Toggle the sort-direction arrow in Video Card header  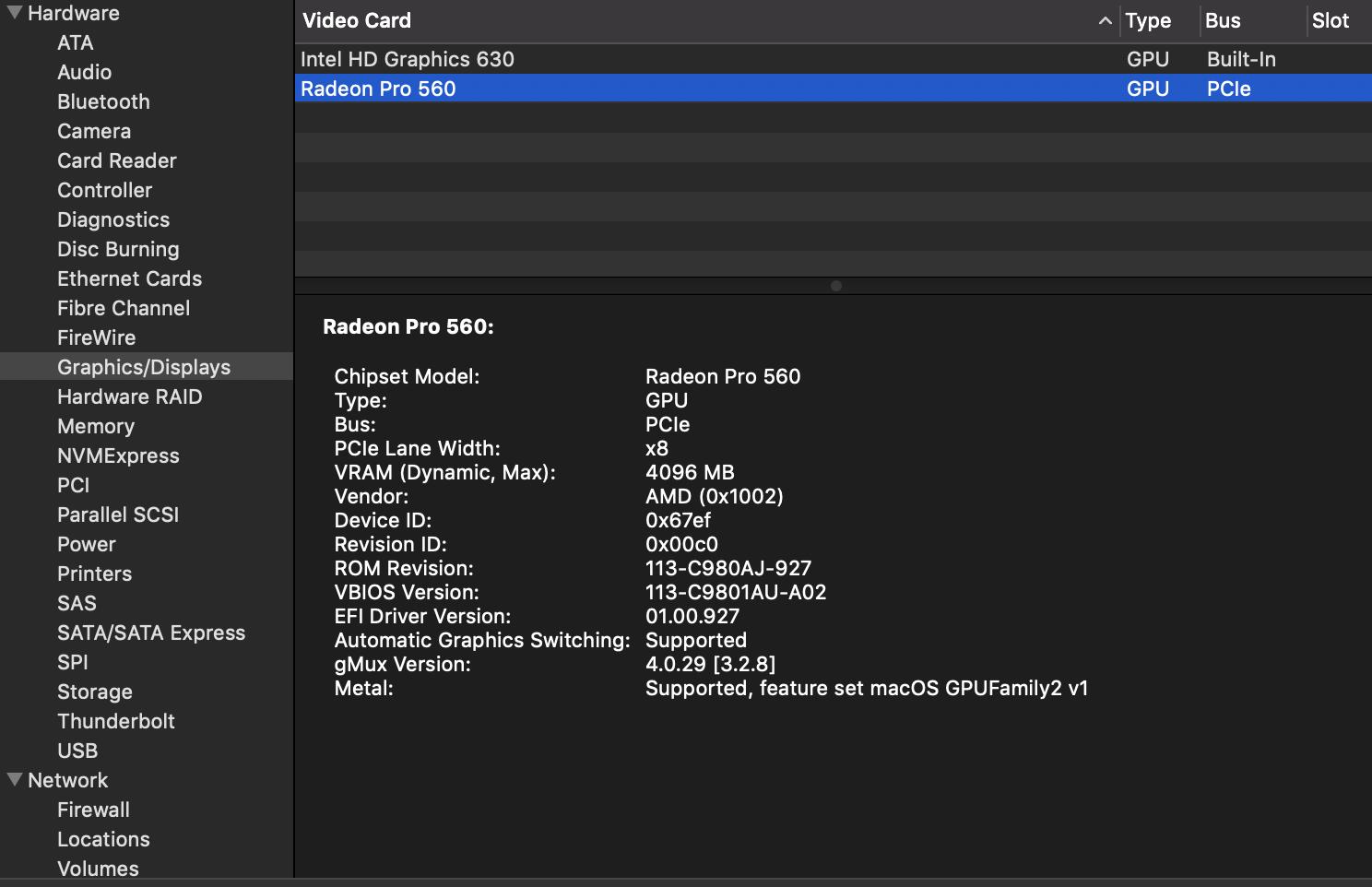[x=1105, y=20]
